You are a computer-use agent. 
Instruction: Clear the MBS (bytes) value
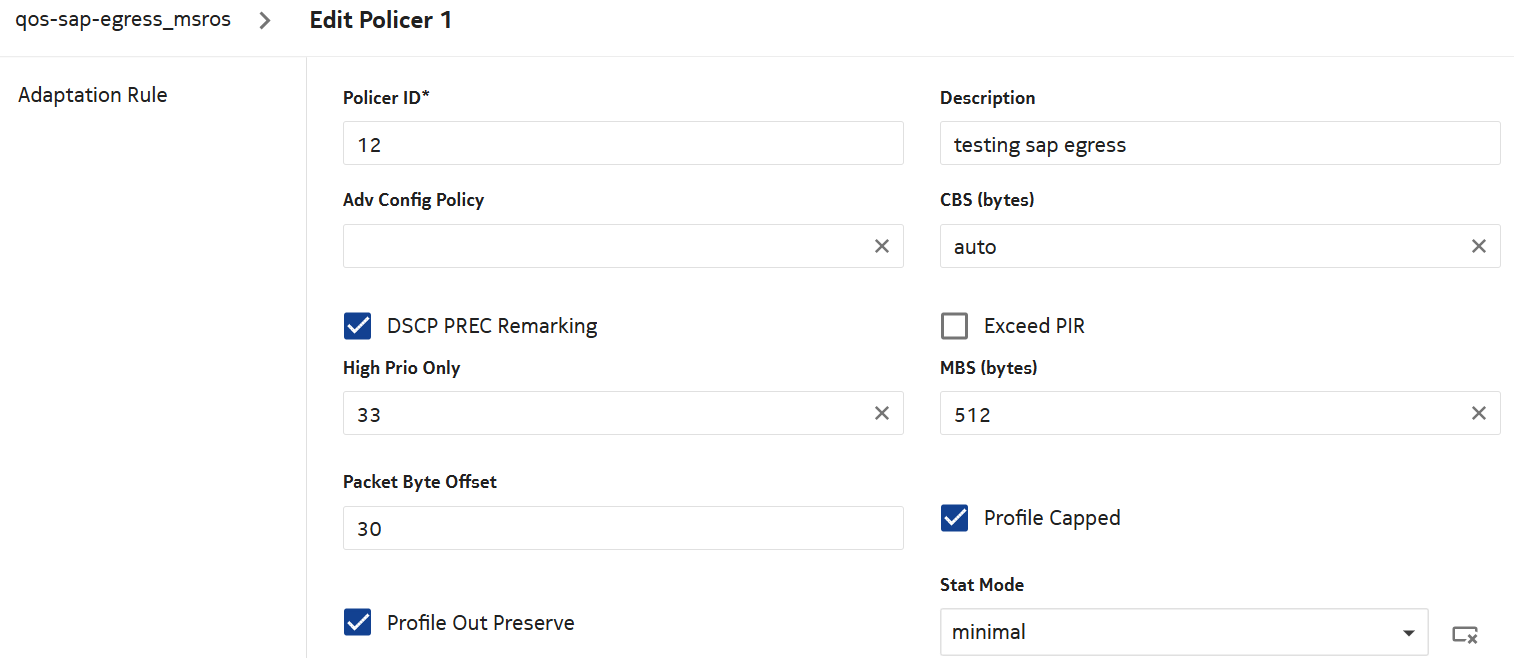(1478, 413)
